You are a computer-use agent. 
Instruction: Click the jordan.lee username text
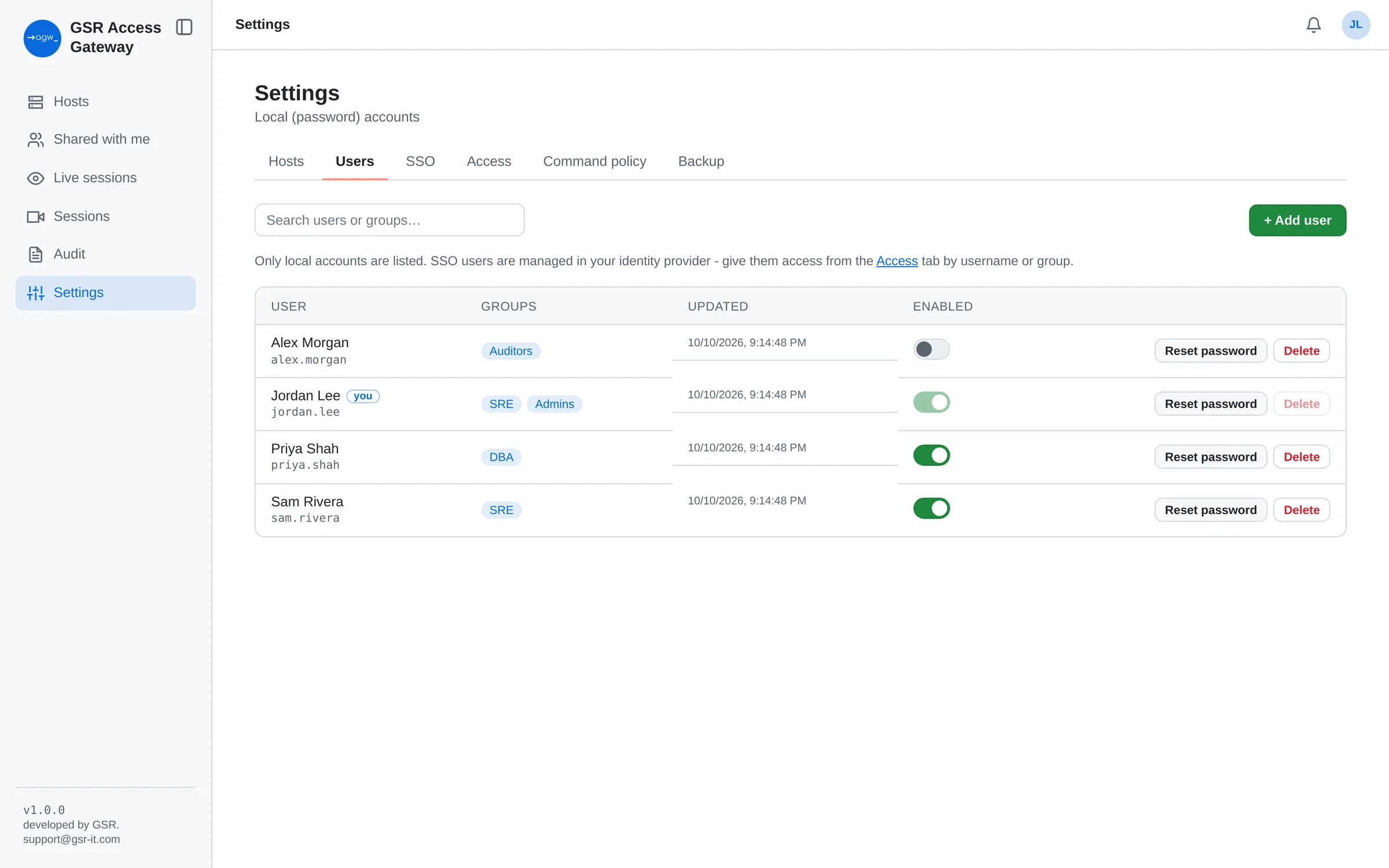[305, 412]
